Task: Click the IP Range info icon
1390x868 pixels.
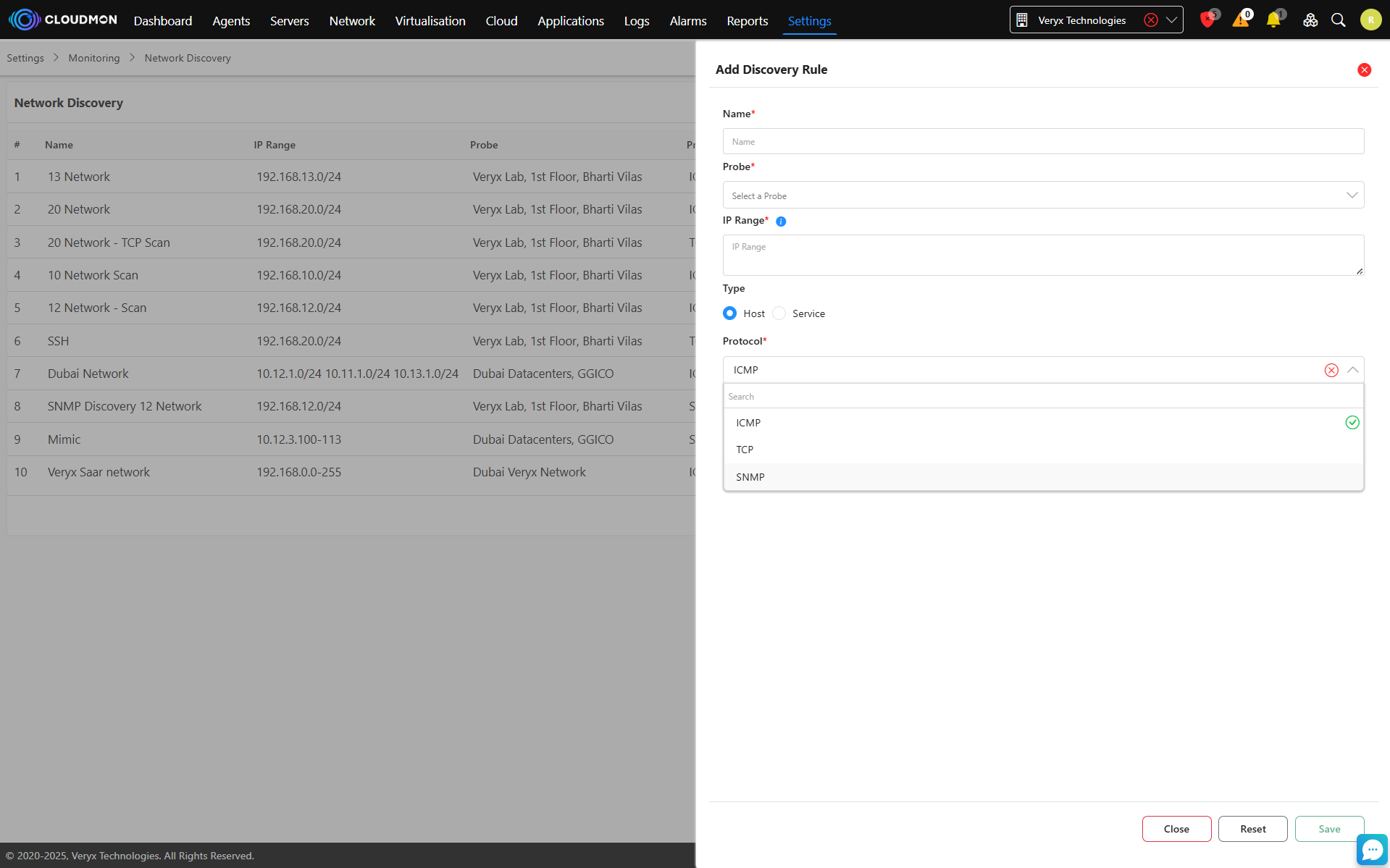Action: (x=781, y=222)
